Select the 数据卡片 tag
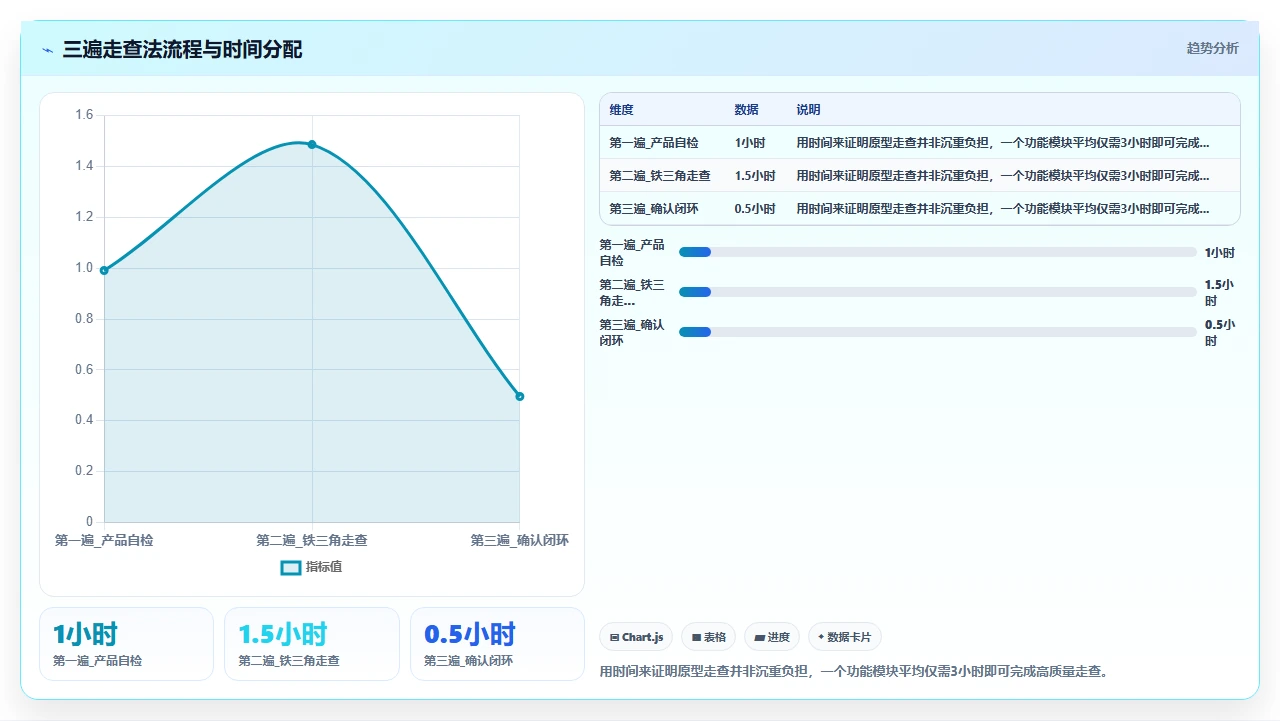This screenshot has width=1280, height=721. coord(845,637)
